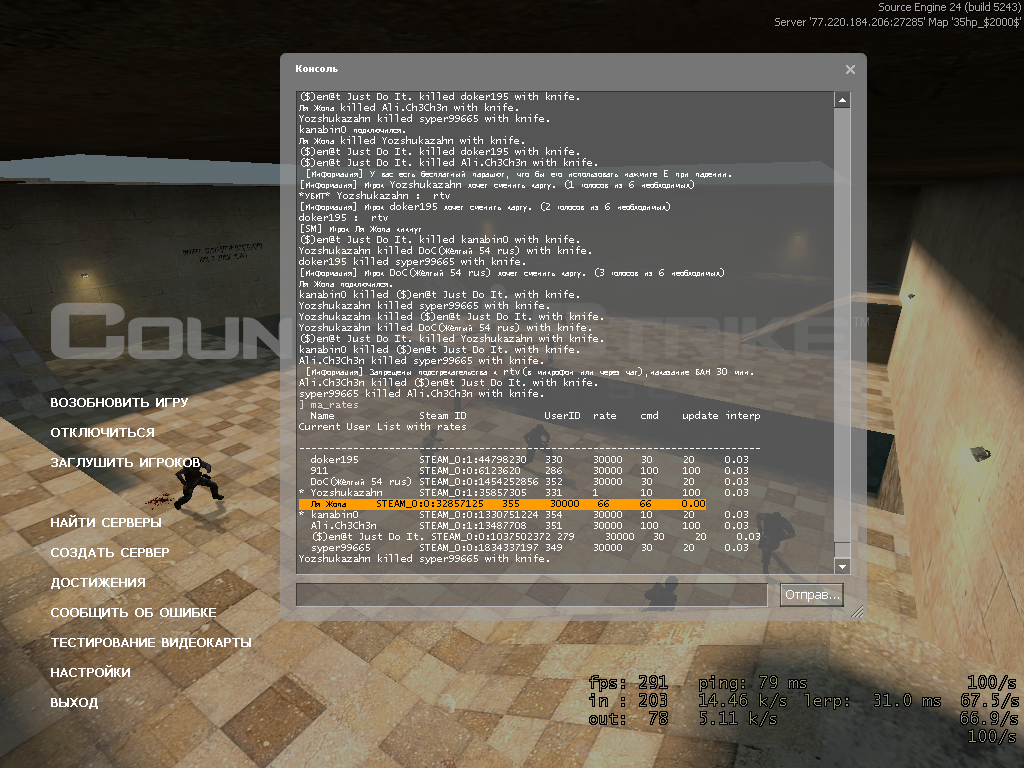This screenshot has width=1024, height=768.
Task: Click the 'update' column header
Action: coord(700,415)
